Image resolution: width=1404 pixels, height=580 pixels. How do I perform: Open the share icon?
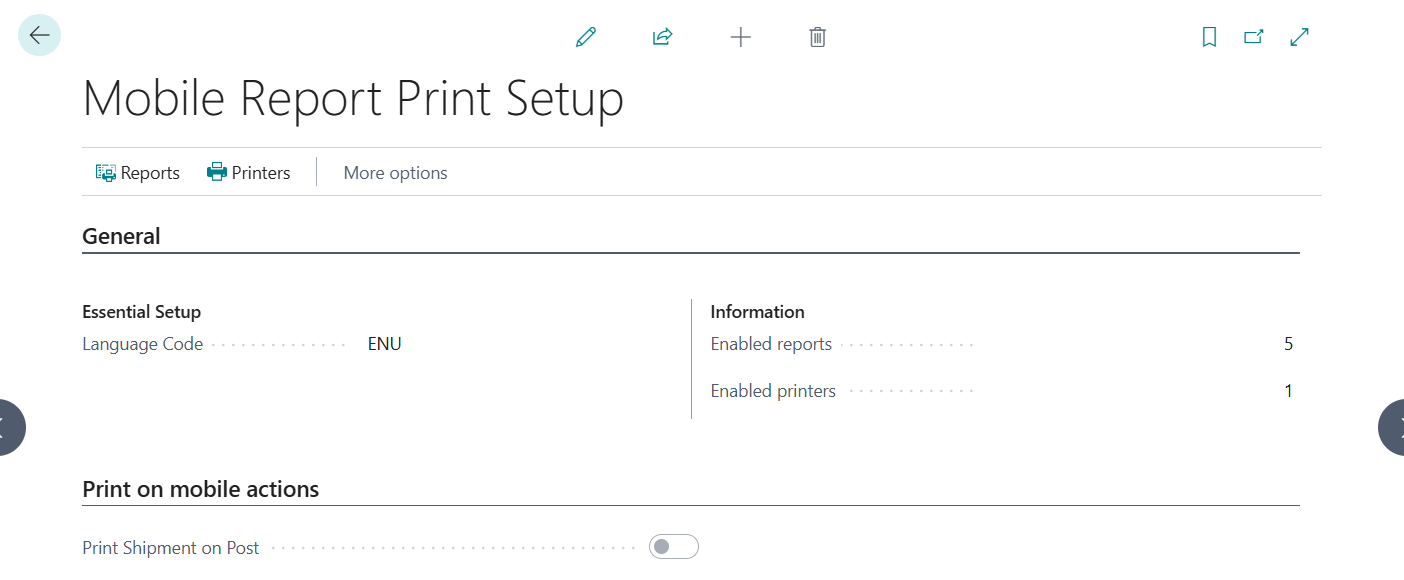pos(662,37)
